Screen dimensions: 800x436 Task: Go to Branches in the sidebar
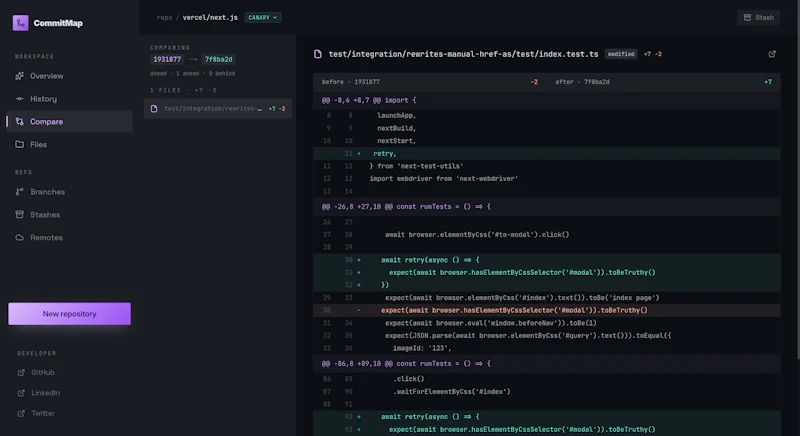[x=69, y=192]
